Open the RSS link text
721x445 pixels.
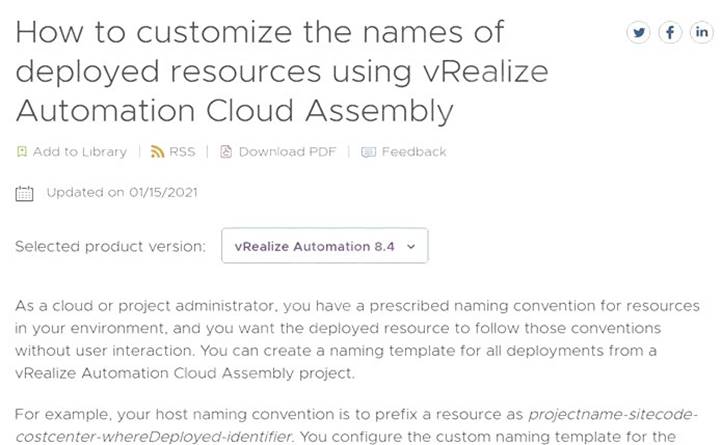click(x=182, y=152)
